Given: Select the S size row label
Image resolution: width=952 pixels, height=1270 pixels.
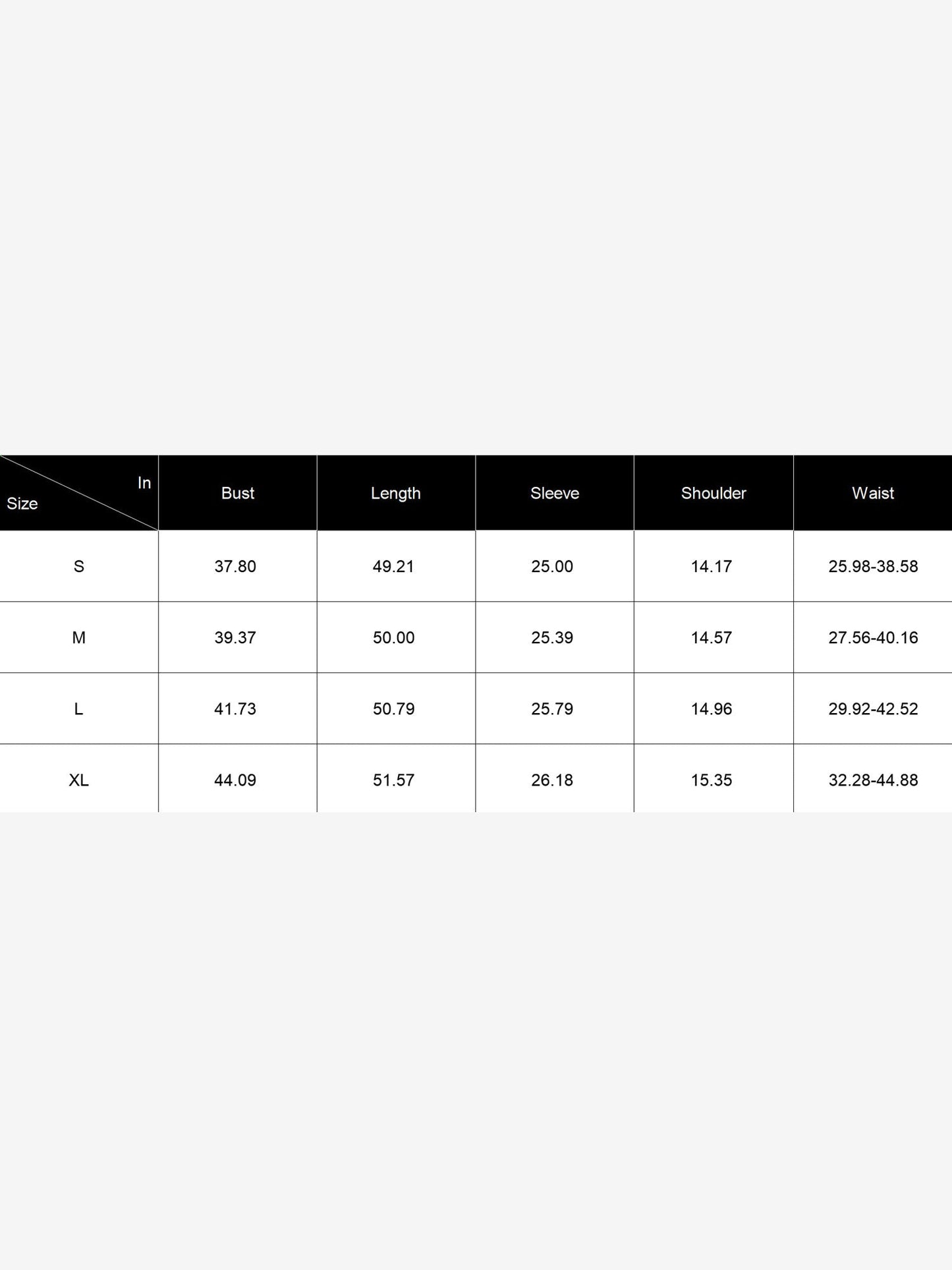Looking at the screenshot, I should click(x=79, y=566).
